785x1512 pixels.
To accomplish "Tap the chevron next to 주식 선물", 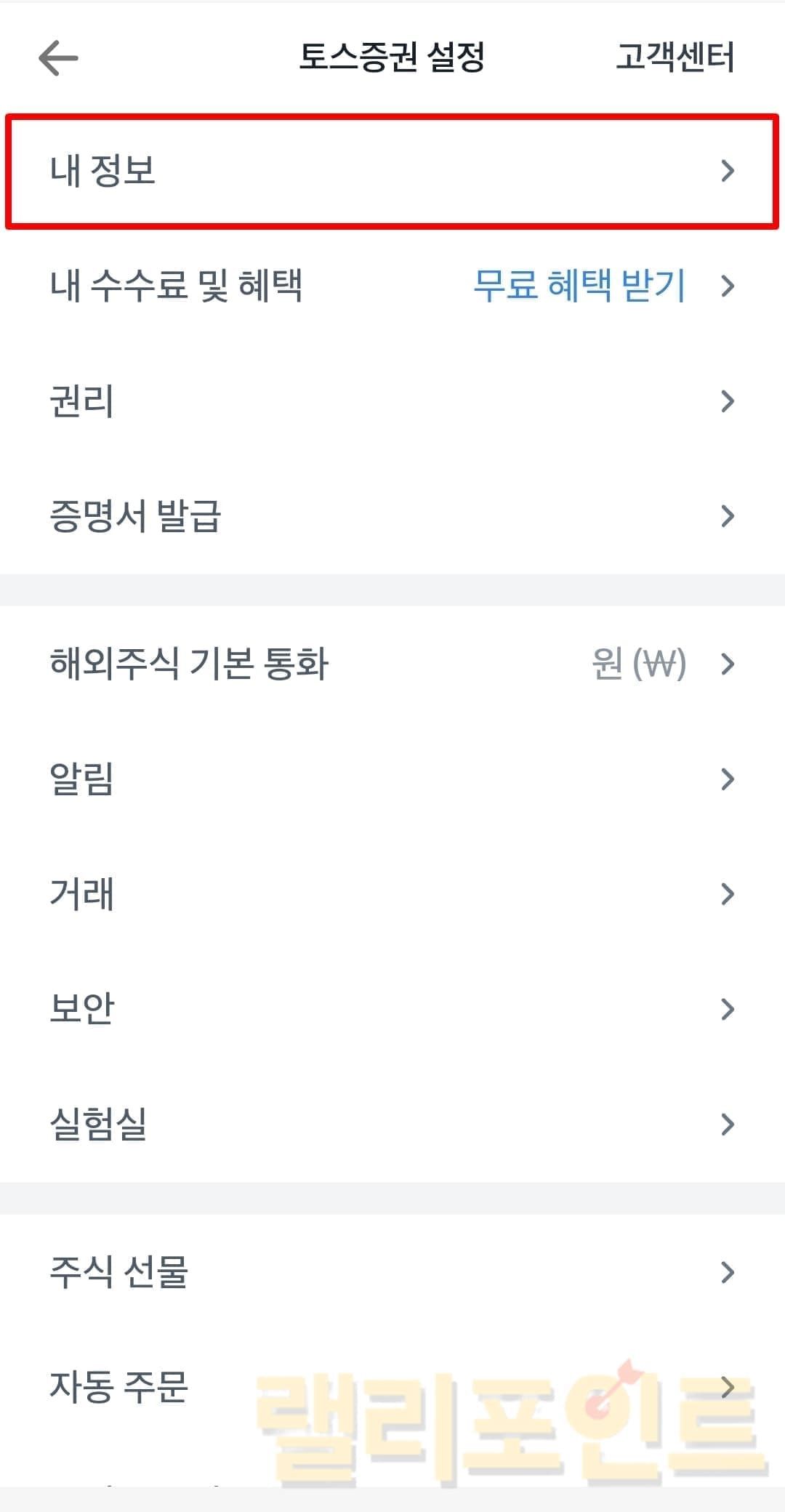I will tap(727, 1272).
